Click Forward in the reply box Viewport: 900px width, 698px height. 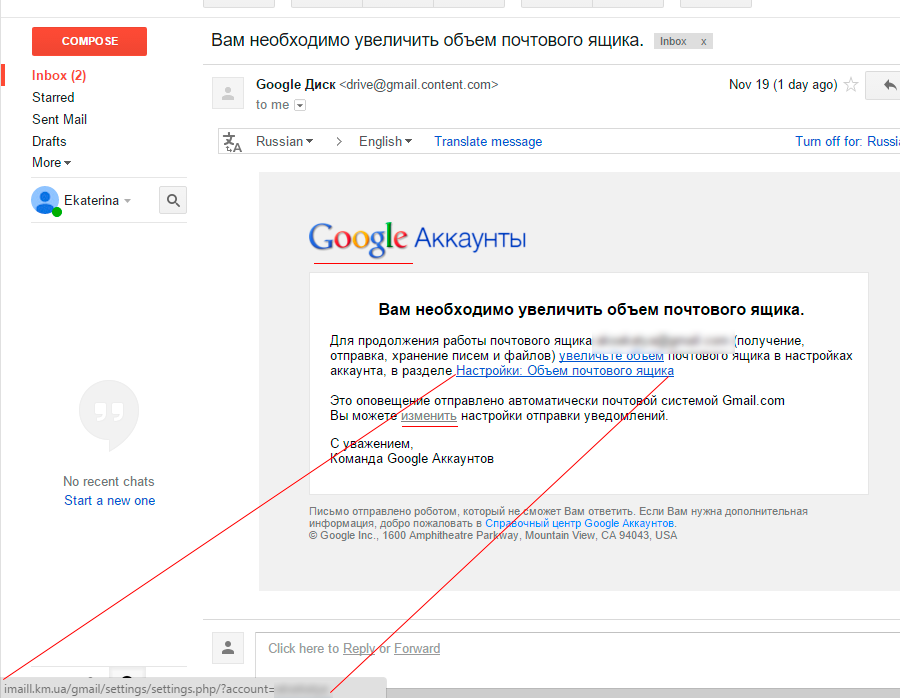click(417, 649)
